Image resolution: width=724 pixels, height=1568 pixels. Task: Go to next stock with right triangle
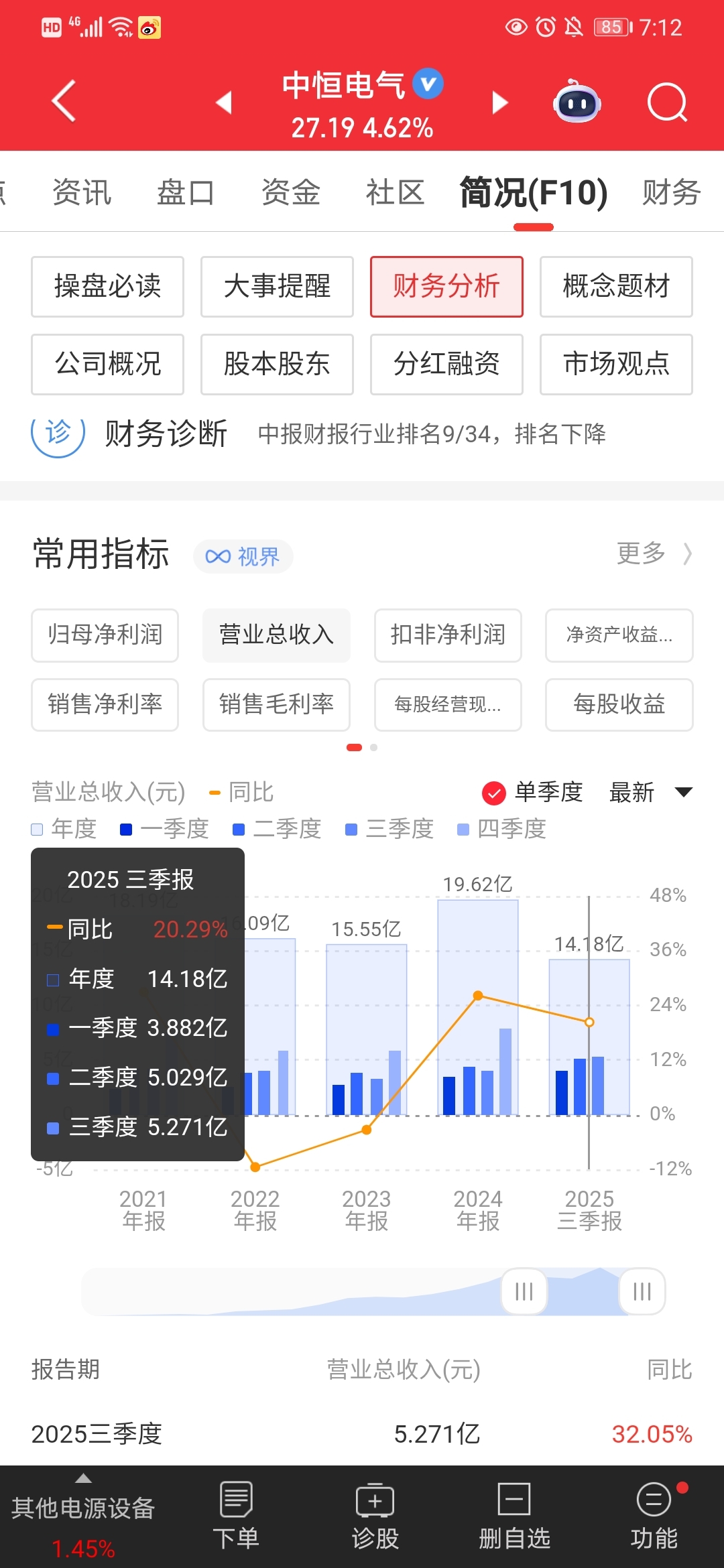[x=500, y=103]
